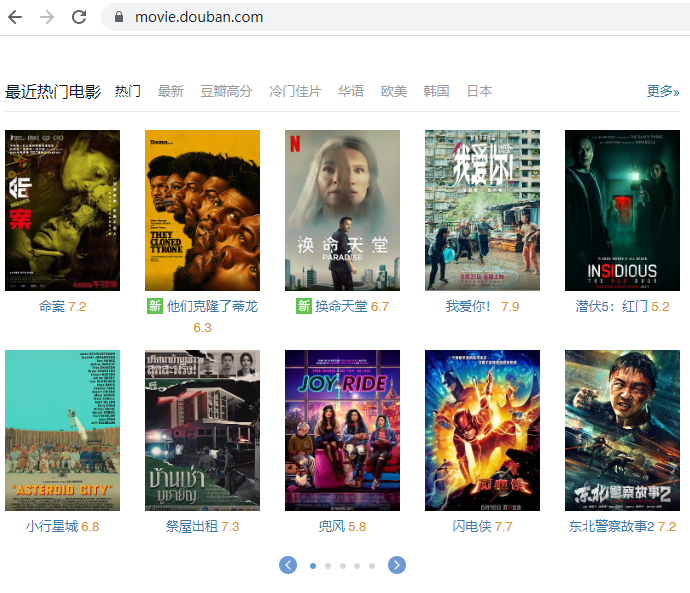This screenshot has width=690, height=593.
Task: Open the Asteroid City poster
Action: [x=62, y=430]
